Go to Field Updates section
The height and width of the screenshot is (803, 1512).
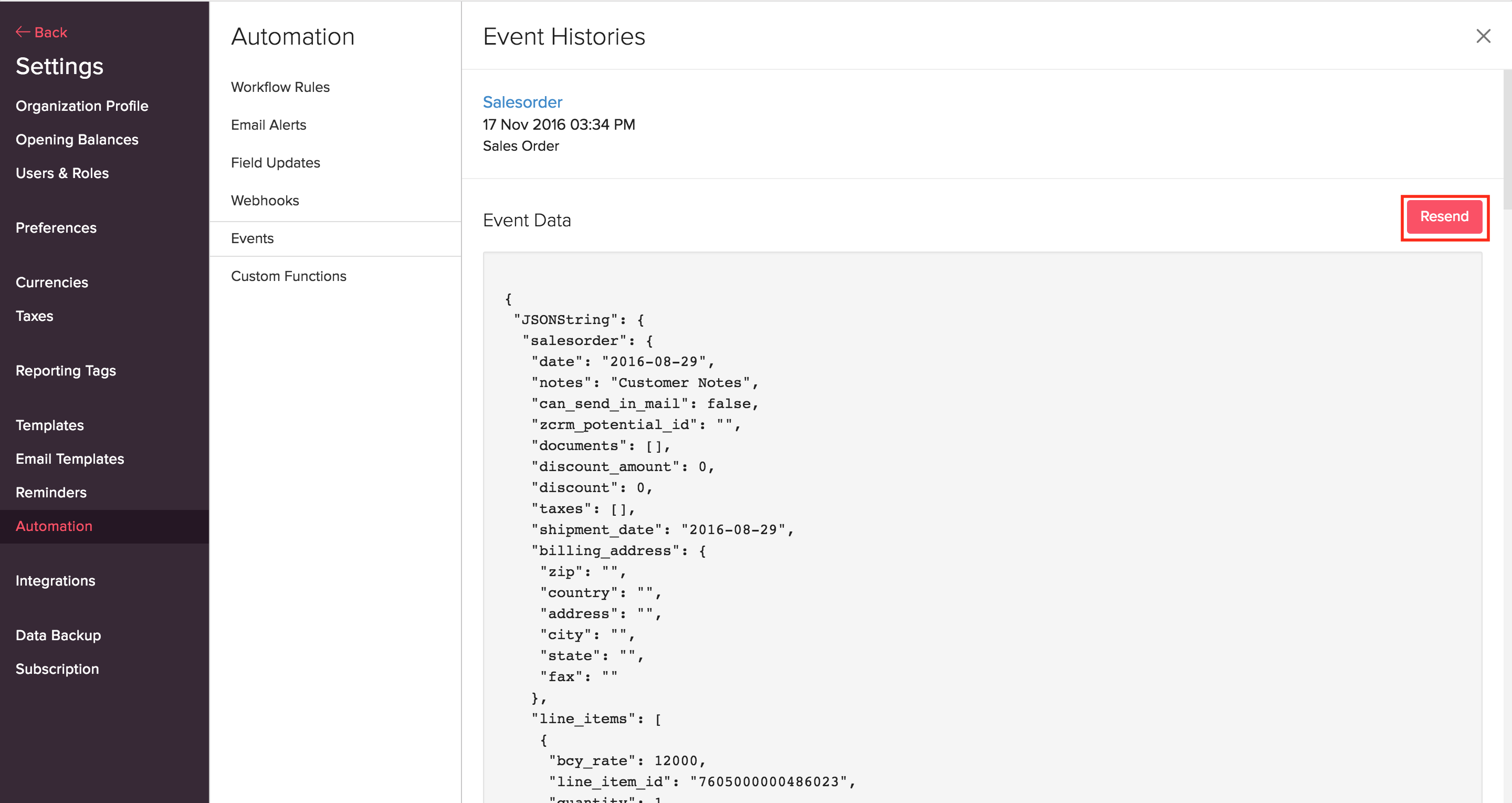[x=275, y=163]
